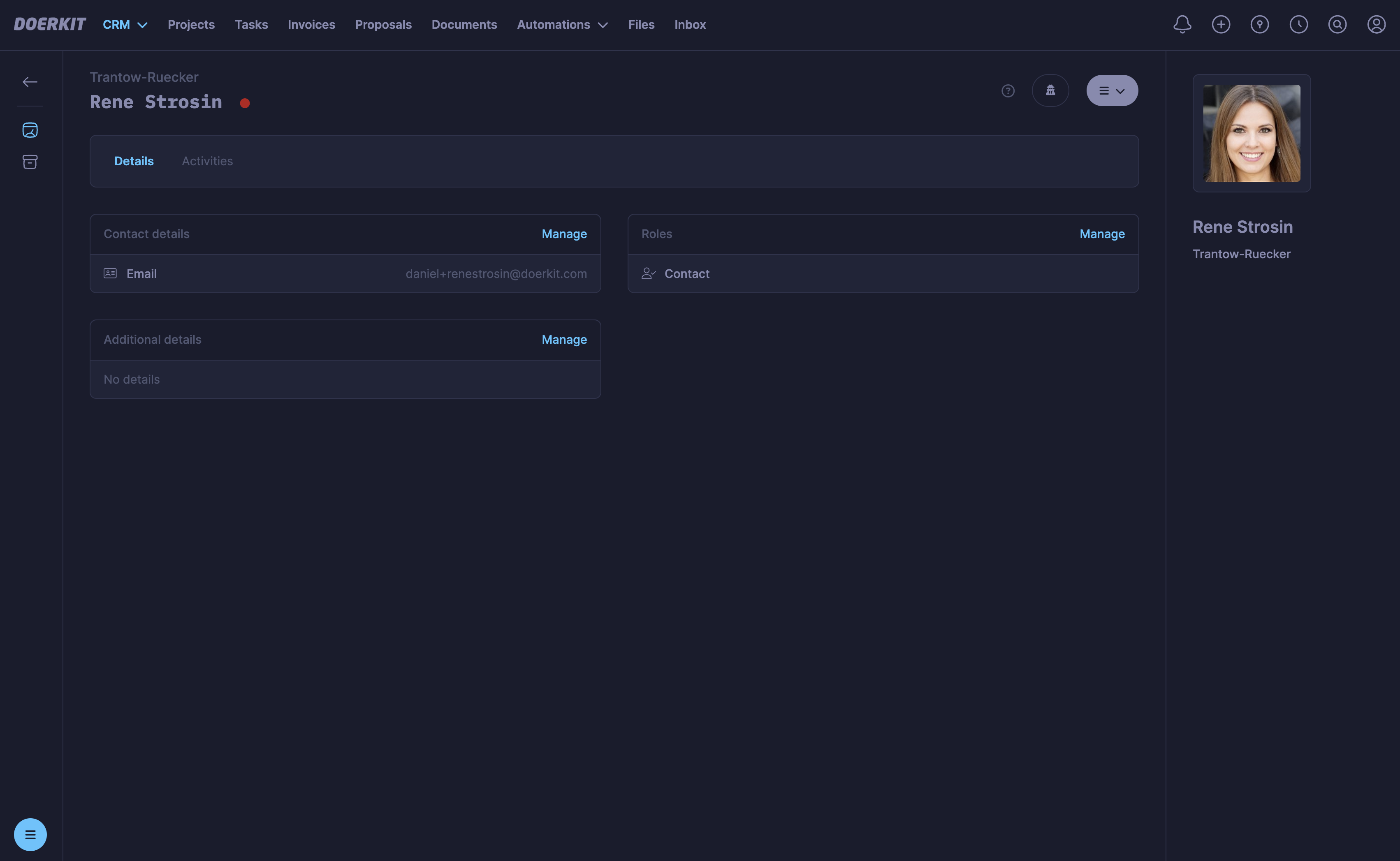This screenshot has width=1400, height=861.
Task: Click the floating menu button at bottom left
Action: point(30,834)
